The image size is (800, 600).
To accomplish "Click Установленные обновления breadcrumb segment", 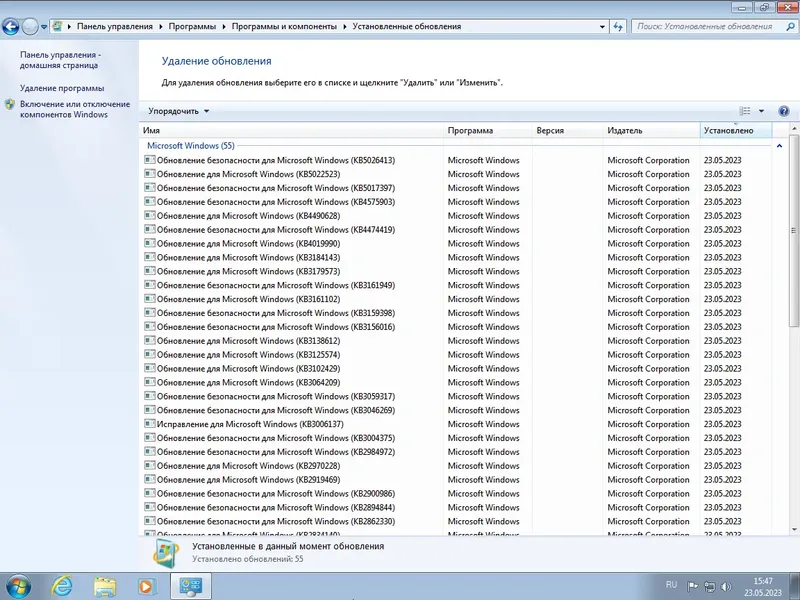I will [x=407, y=27].
